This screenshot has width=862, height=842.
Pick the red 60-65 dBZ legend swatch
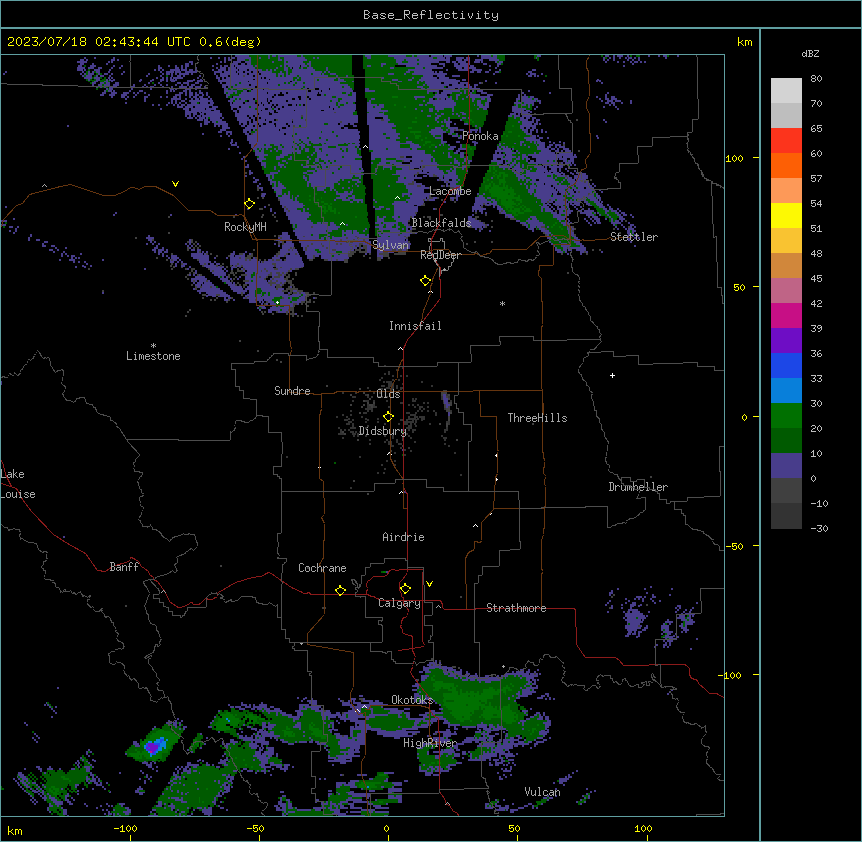click(x=786, y=141)
